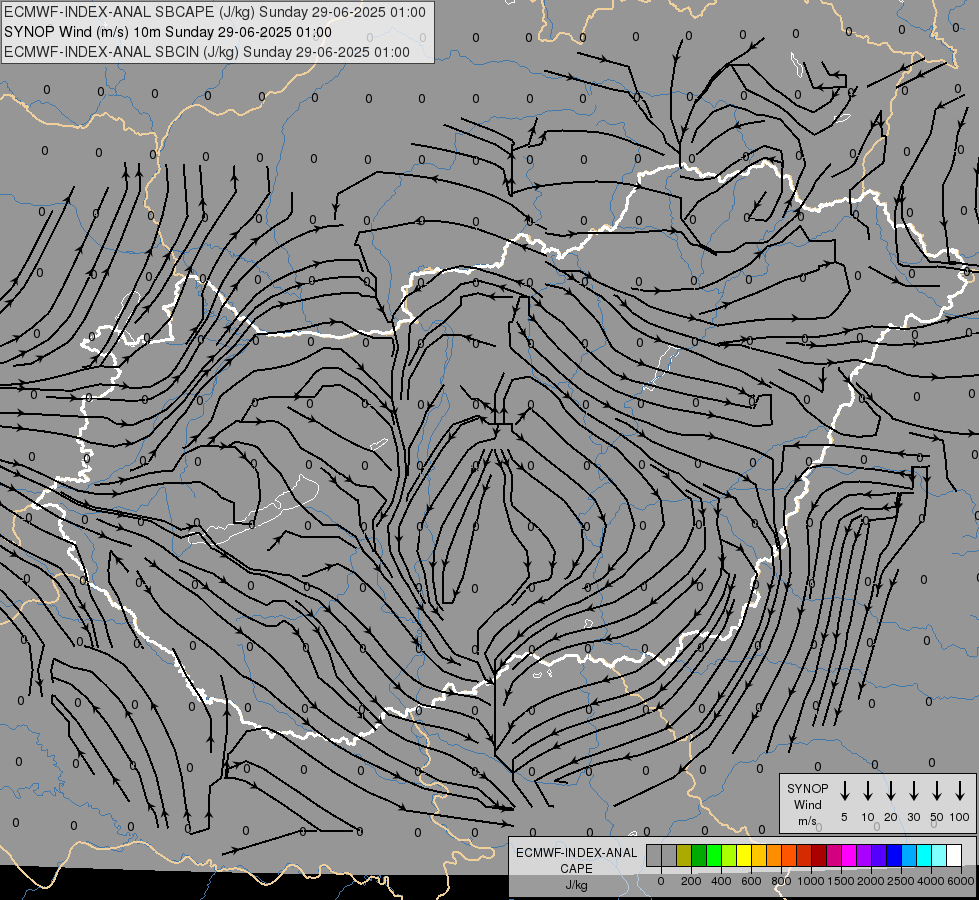Select the pale cyan swatch right of 4000
The height and width of the screenshot is (900, 979).
pos(939,855)
